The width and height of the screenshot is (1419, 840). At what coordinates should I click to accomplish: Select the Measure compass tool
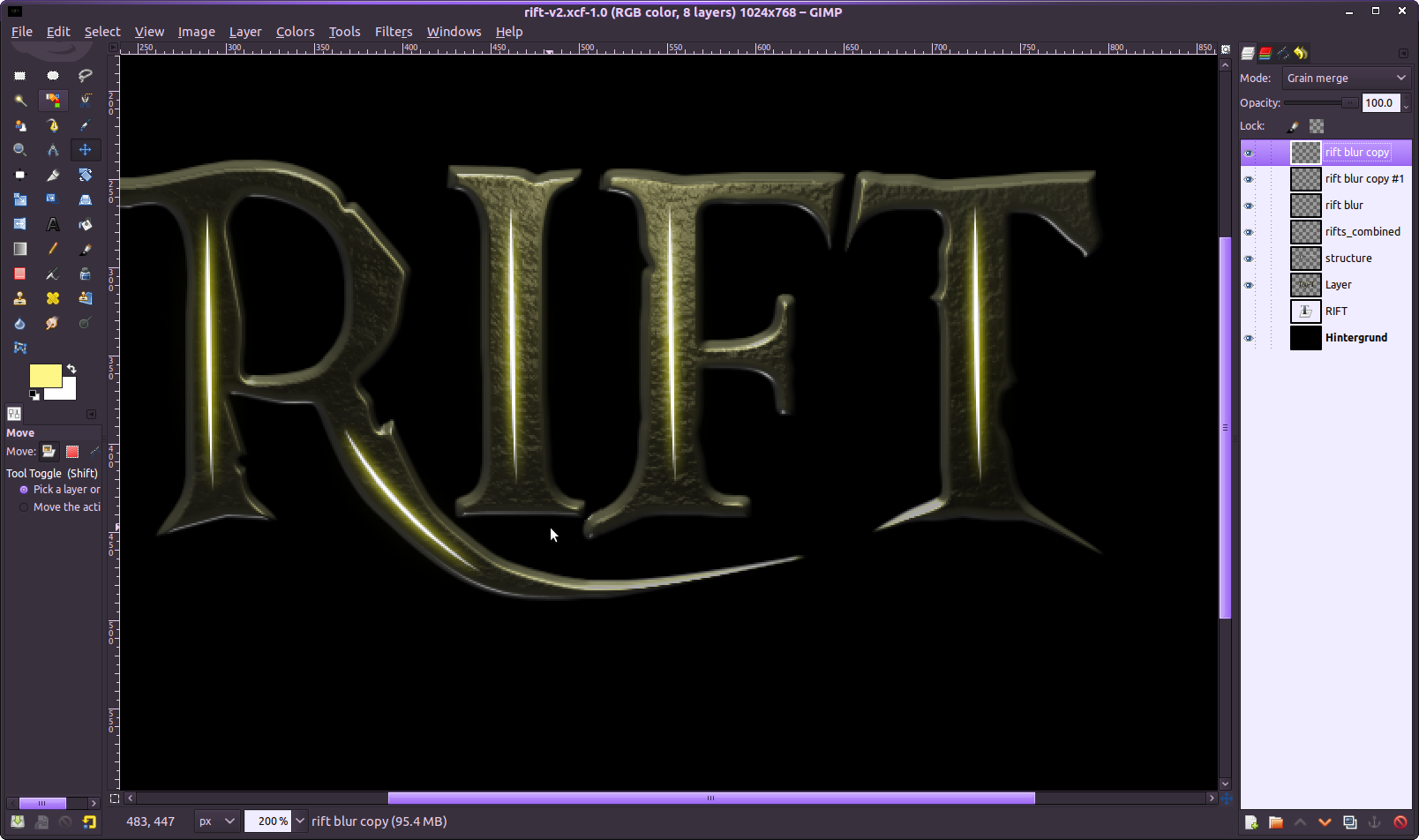click(x=53, y=150)
